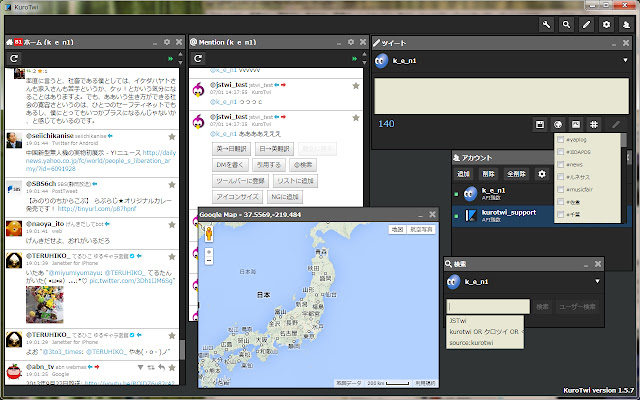Click the floppy-disk save draft icon
The image size is (640, 400).
tap(540, 124)
